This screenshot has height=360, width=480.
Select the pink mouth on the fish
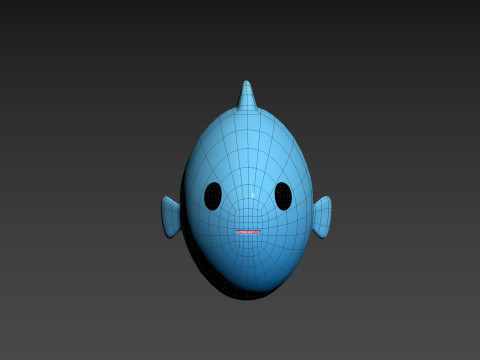tap(248, 232)
